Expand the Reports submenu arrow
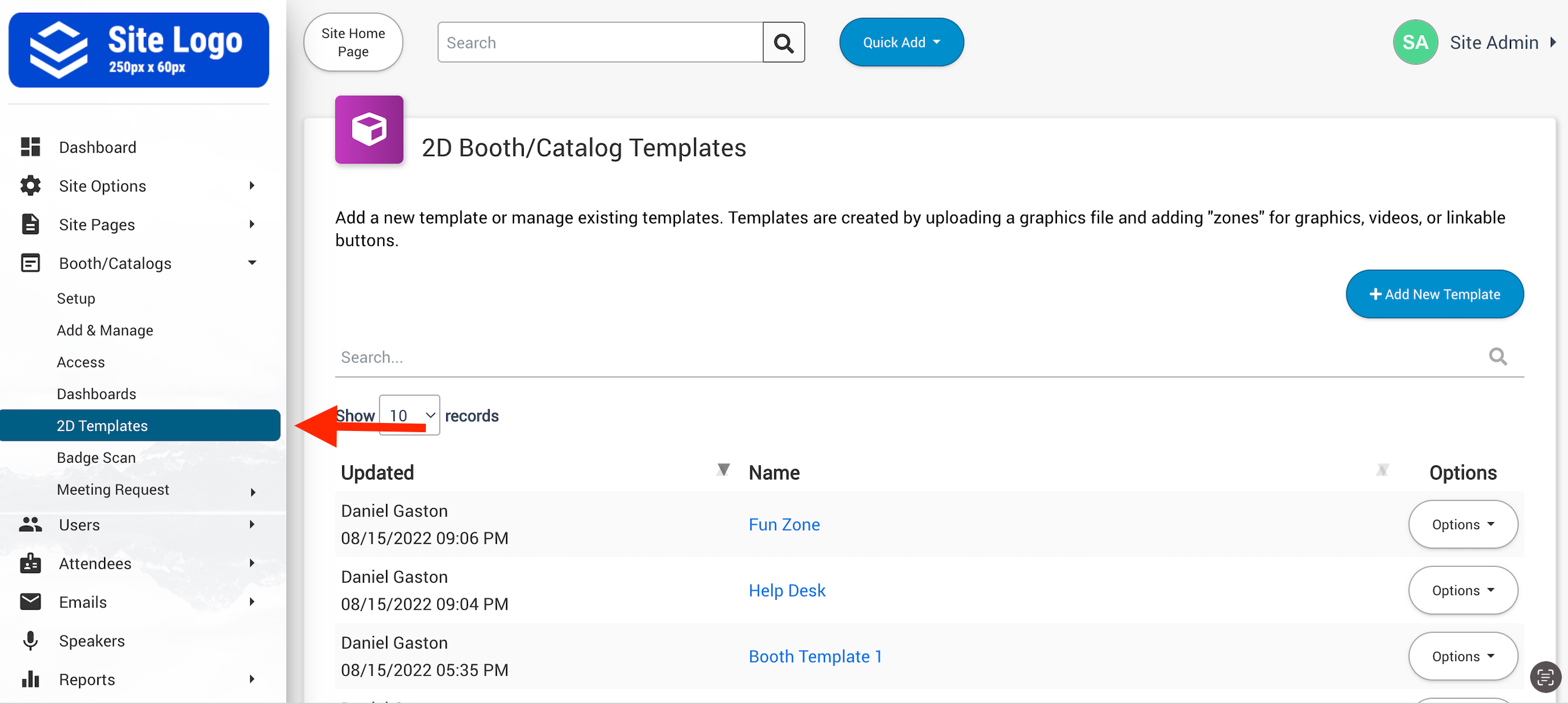The image size is (1568, 704). coord(252,679)
